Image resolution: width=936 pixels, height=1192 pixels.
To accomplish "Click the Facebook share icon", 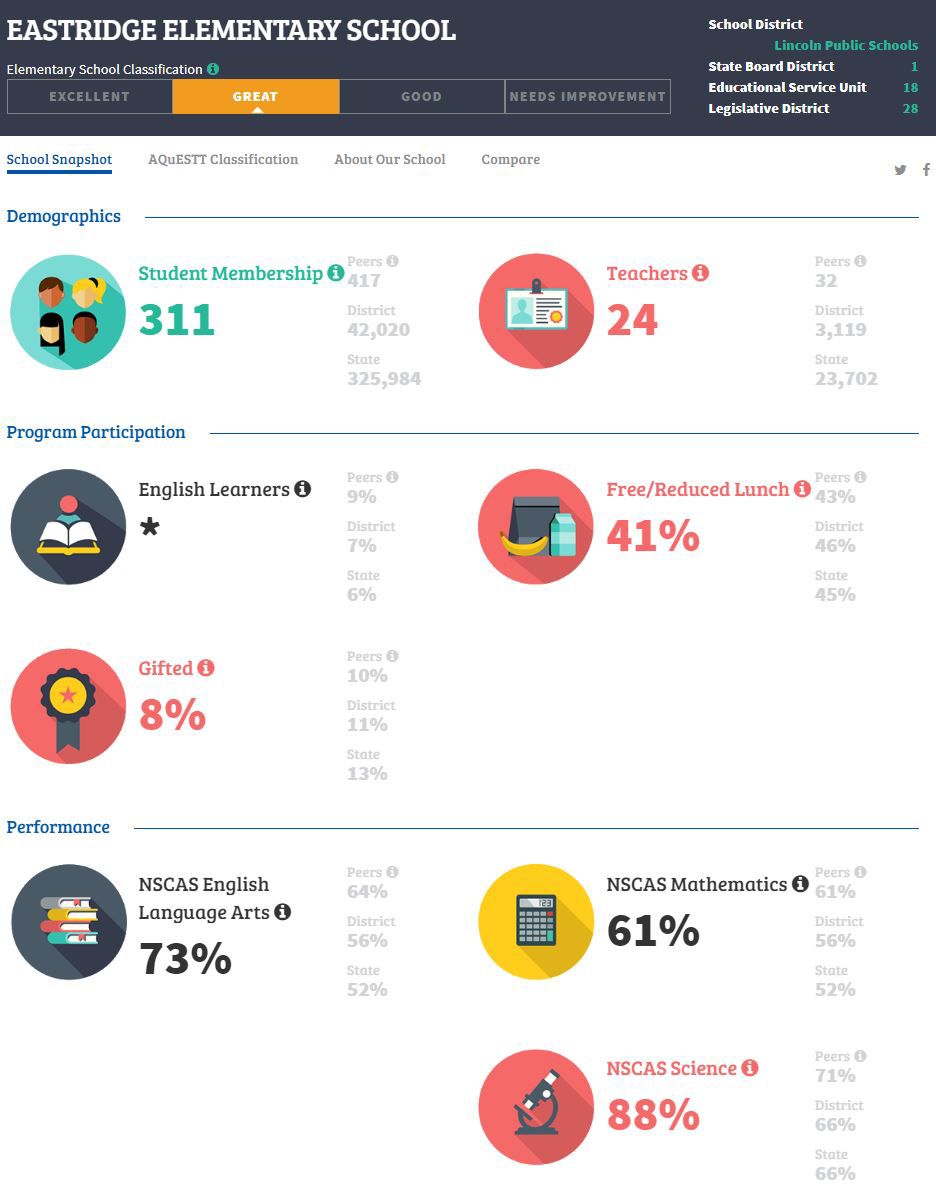I will [926, 170].
